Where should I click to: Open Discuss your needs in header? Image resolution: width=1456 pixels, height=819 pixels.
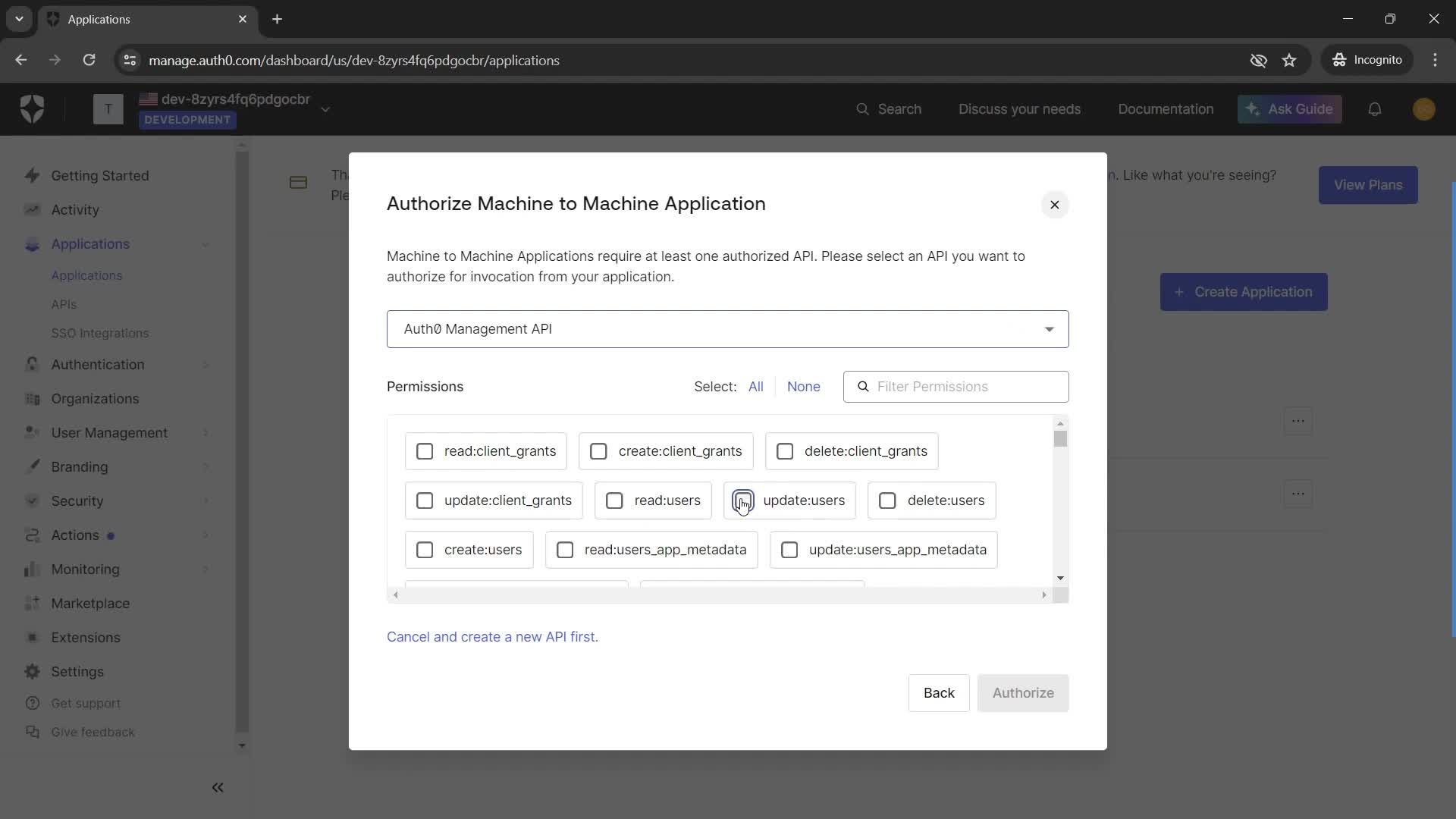click(x=1019, y=109)
